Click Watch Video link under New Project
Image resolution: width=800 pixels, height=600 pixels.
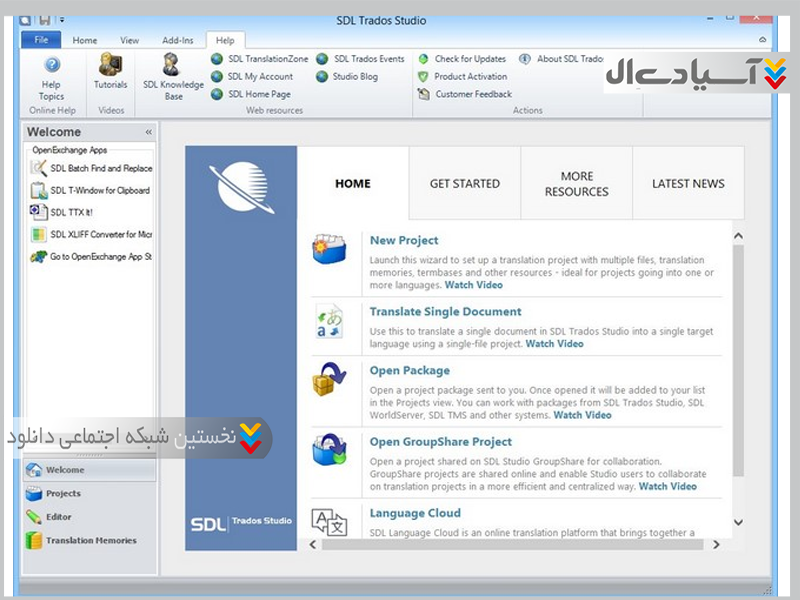point(474,285)
